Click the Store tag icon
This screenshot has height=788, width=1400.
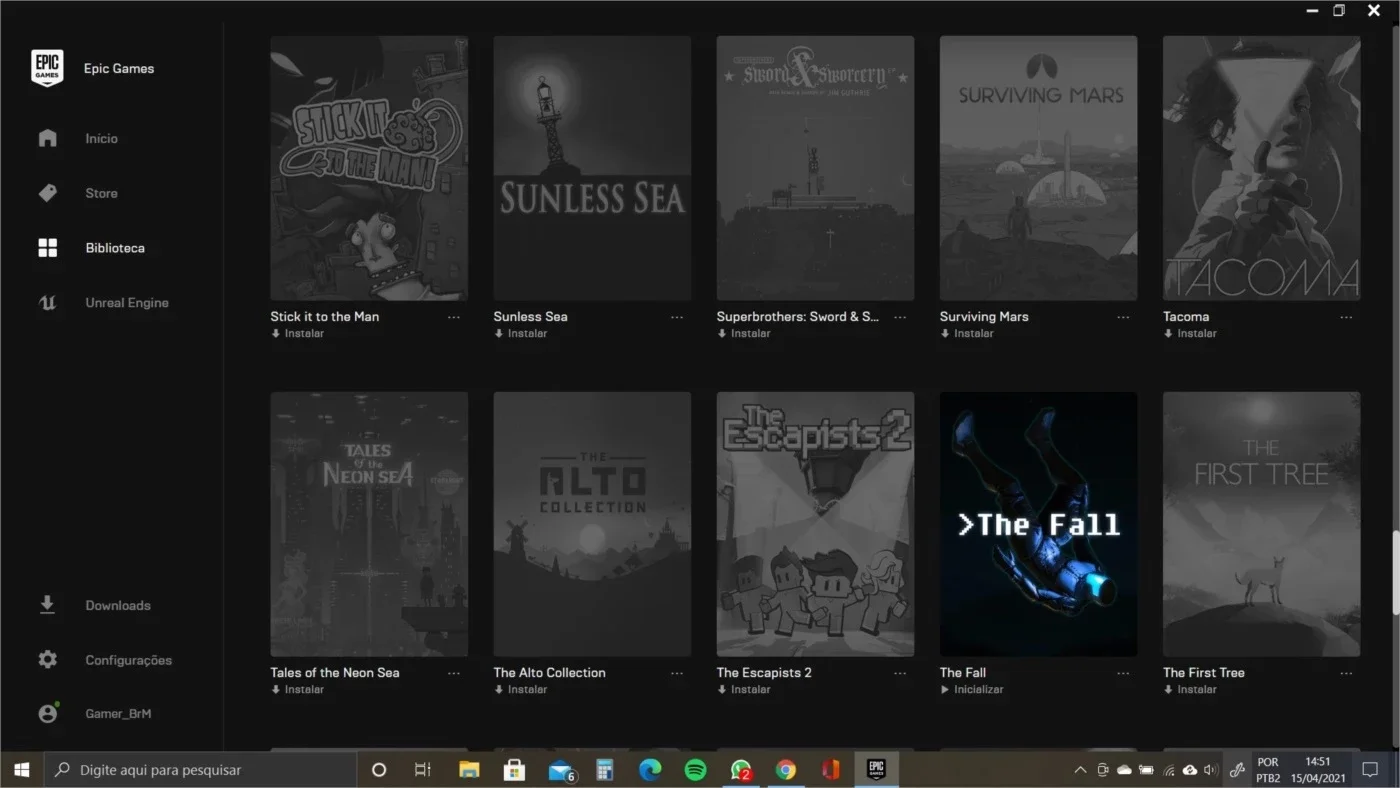tap(47, 193)
